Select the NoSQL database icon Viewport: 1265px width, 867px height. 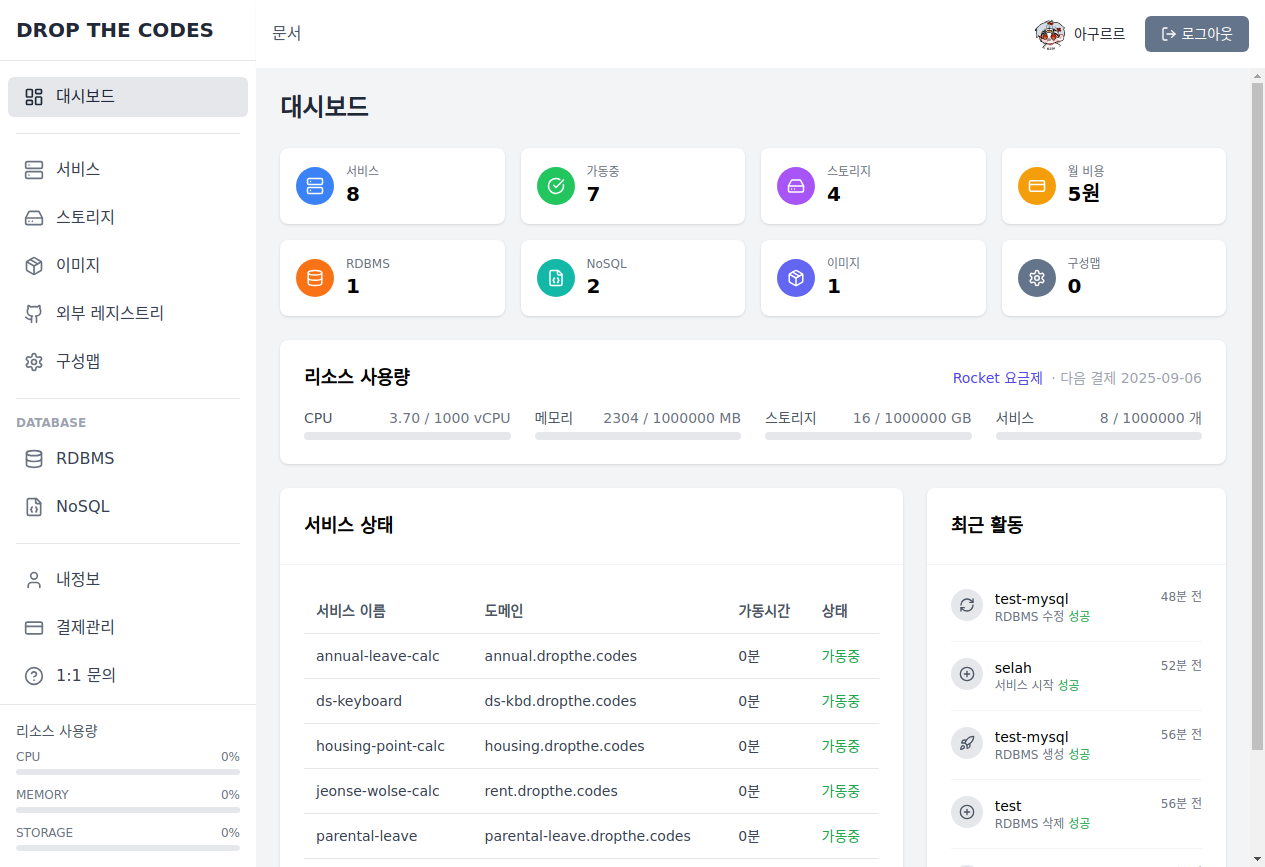(32, 506)
